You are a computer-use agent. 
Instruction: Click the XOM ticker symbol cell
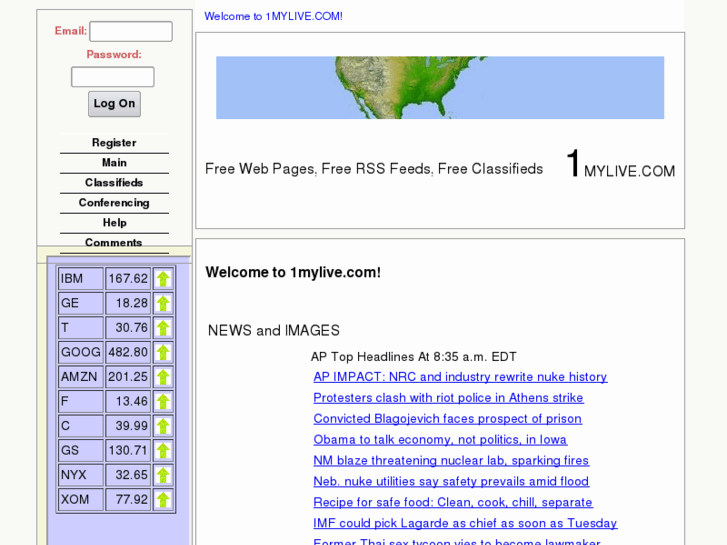point(81,500)
